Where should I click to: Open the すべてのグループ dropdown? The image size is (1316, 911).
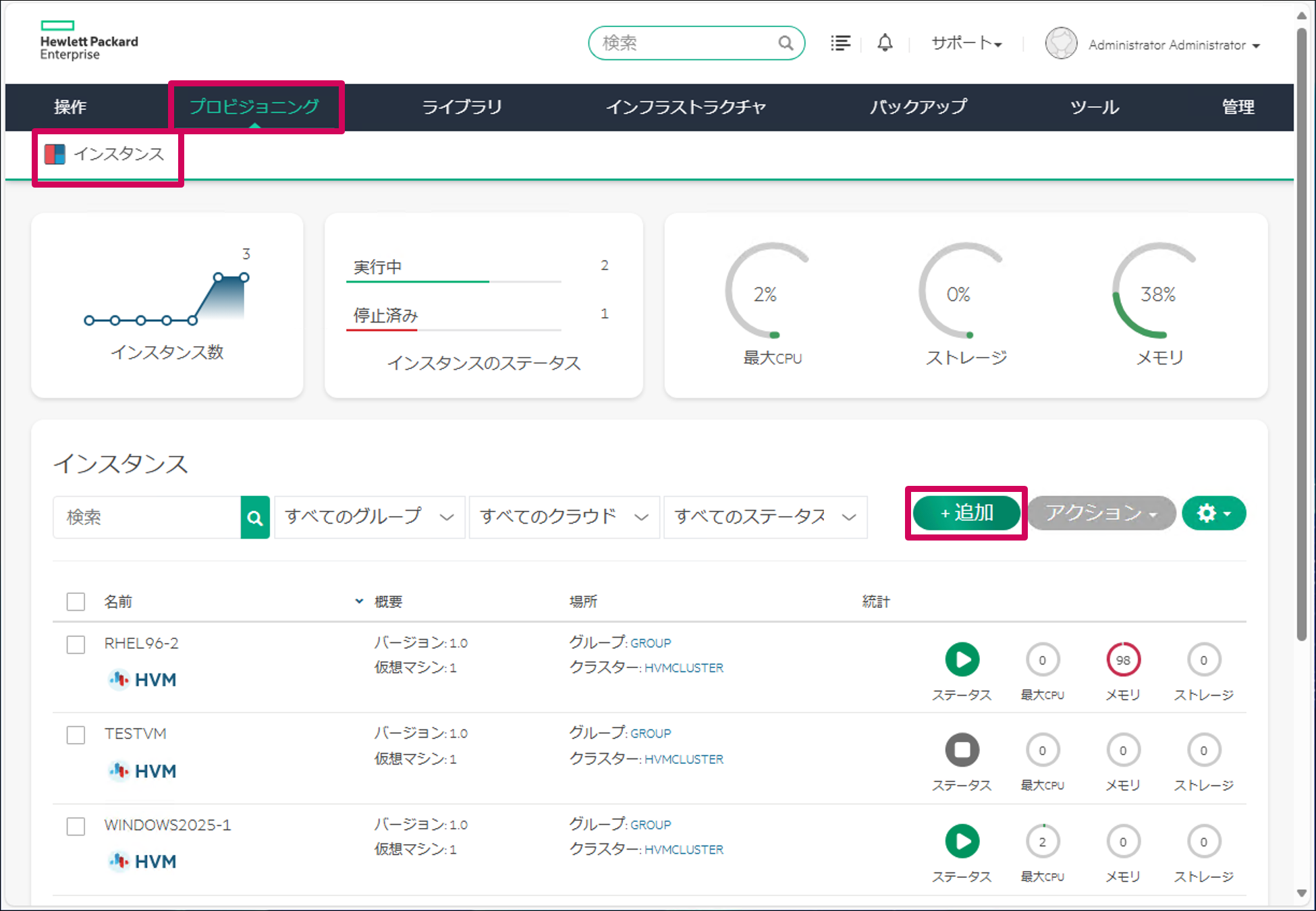[x=368, y=517]
